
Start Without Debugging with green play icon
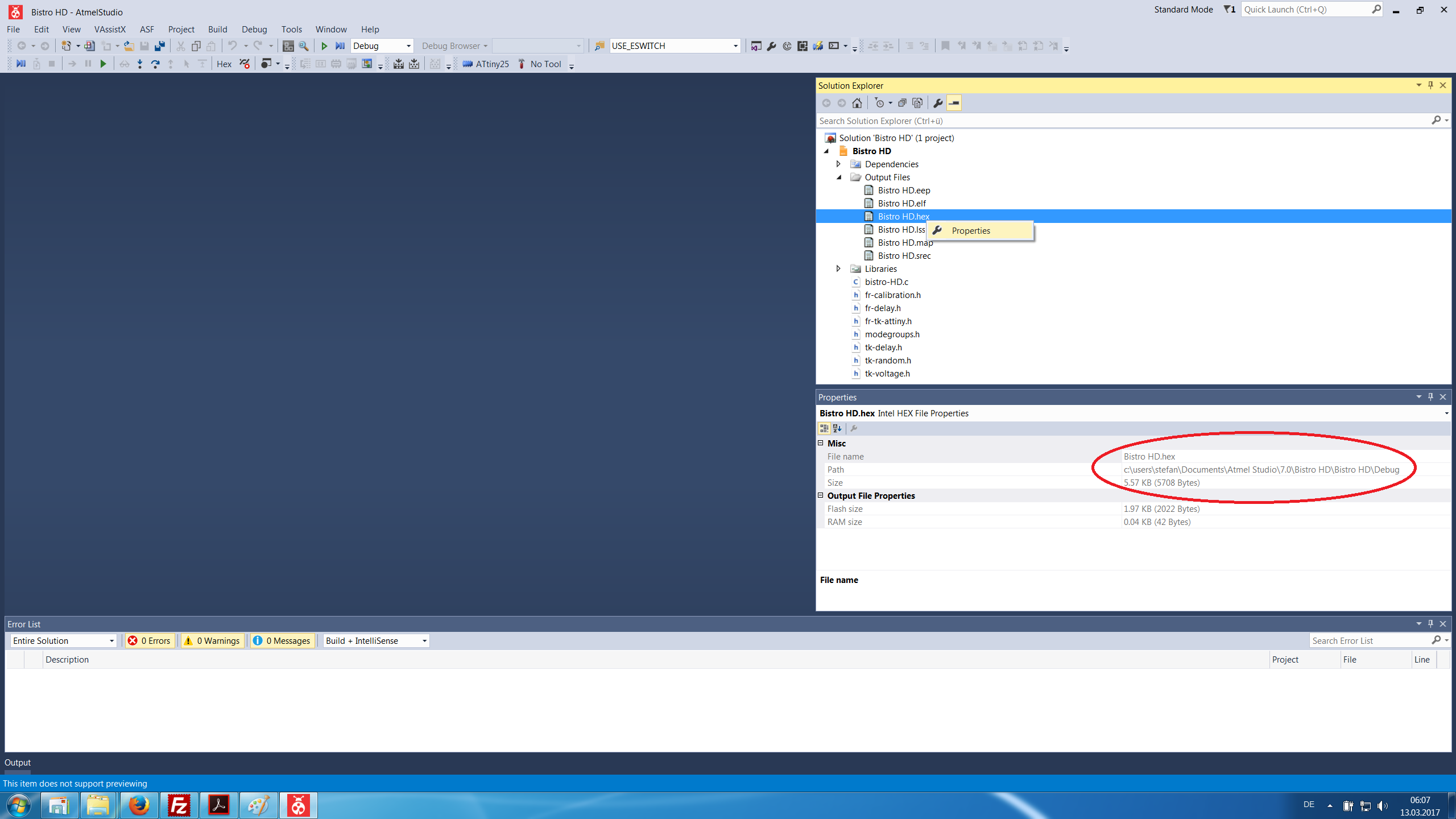point(324,46)
